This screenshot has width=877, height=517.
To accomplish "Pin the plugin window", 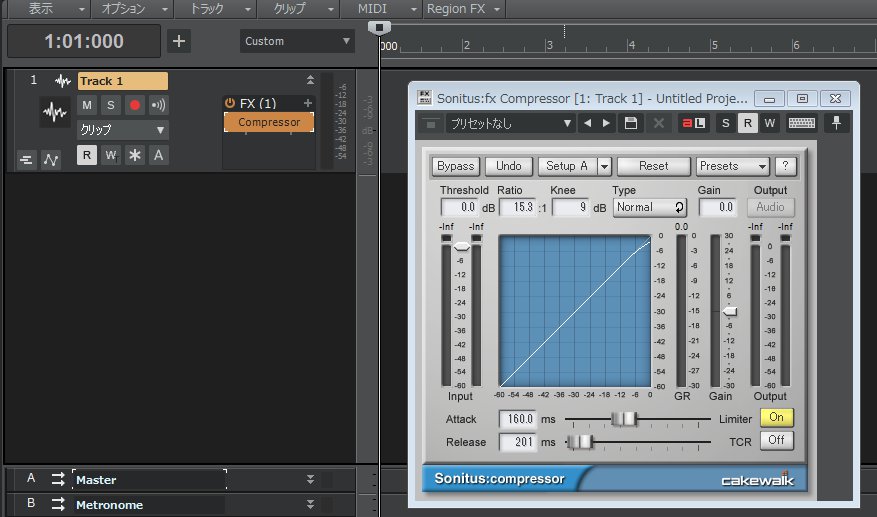I will tap(836, 123).
